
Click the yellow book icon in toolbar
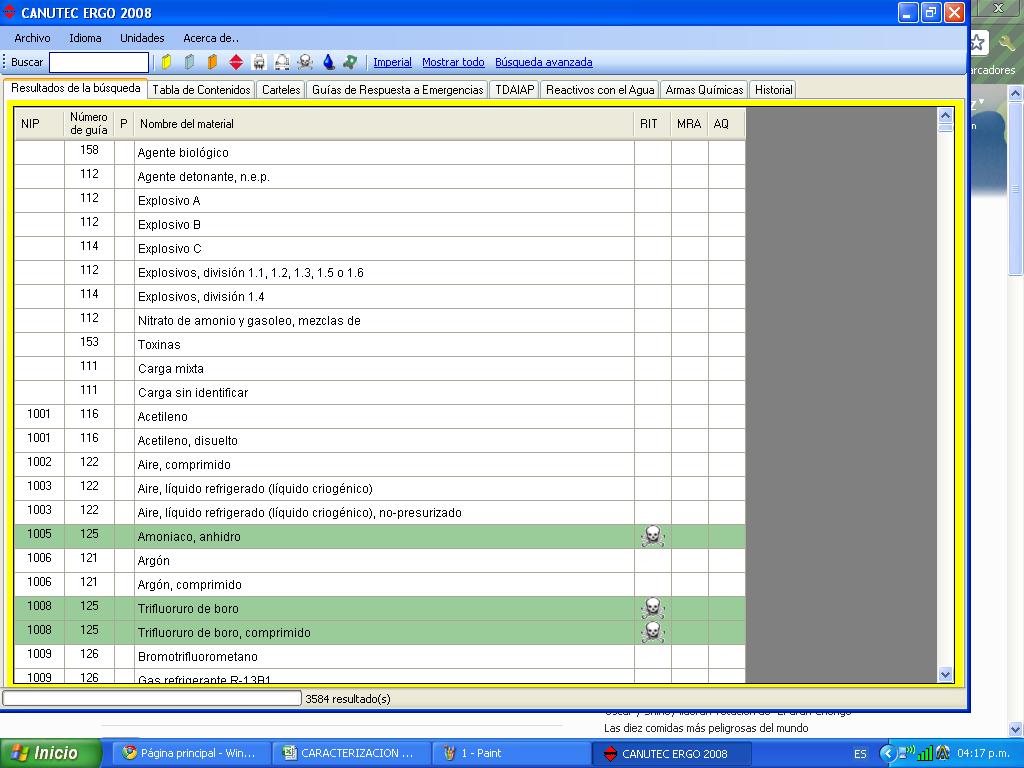(x=166, y=62)
